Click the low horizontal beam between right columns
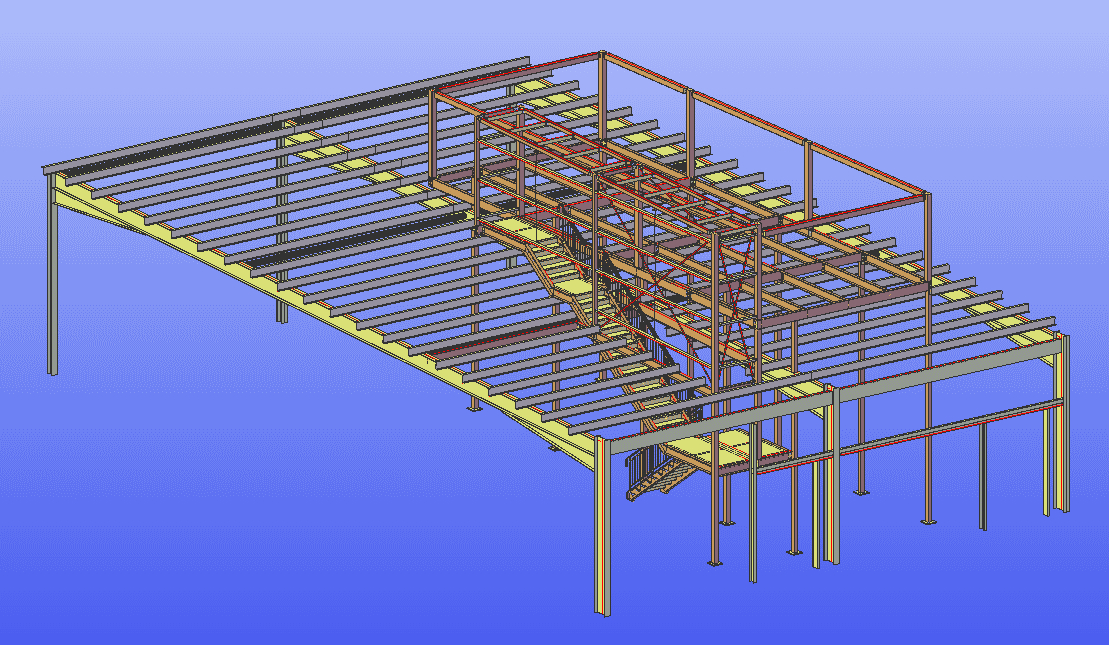This screenshot has width=1109, height=645. (950, 428)
